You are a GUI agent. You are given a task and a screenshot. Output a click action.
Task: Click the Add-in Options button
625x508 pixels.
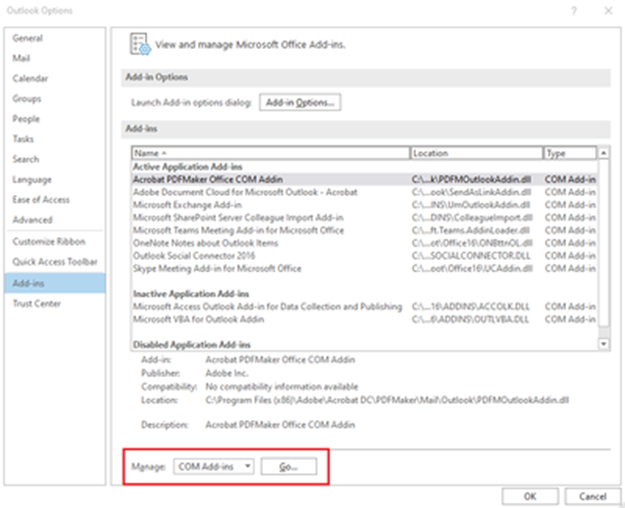point(300,102)
